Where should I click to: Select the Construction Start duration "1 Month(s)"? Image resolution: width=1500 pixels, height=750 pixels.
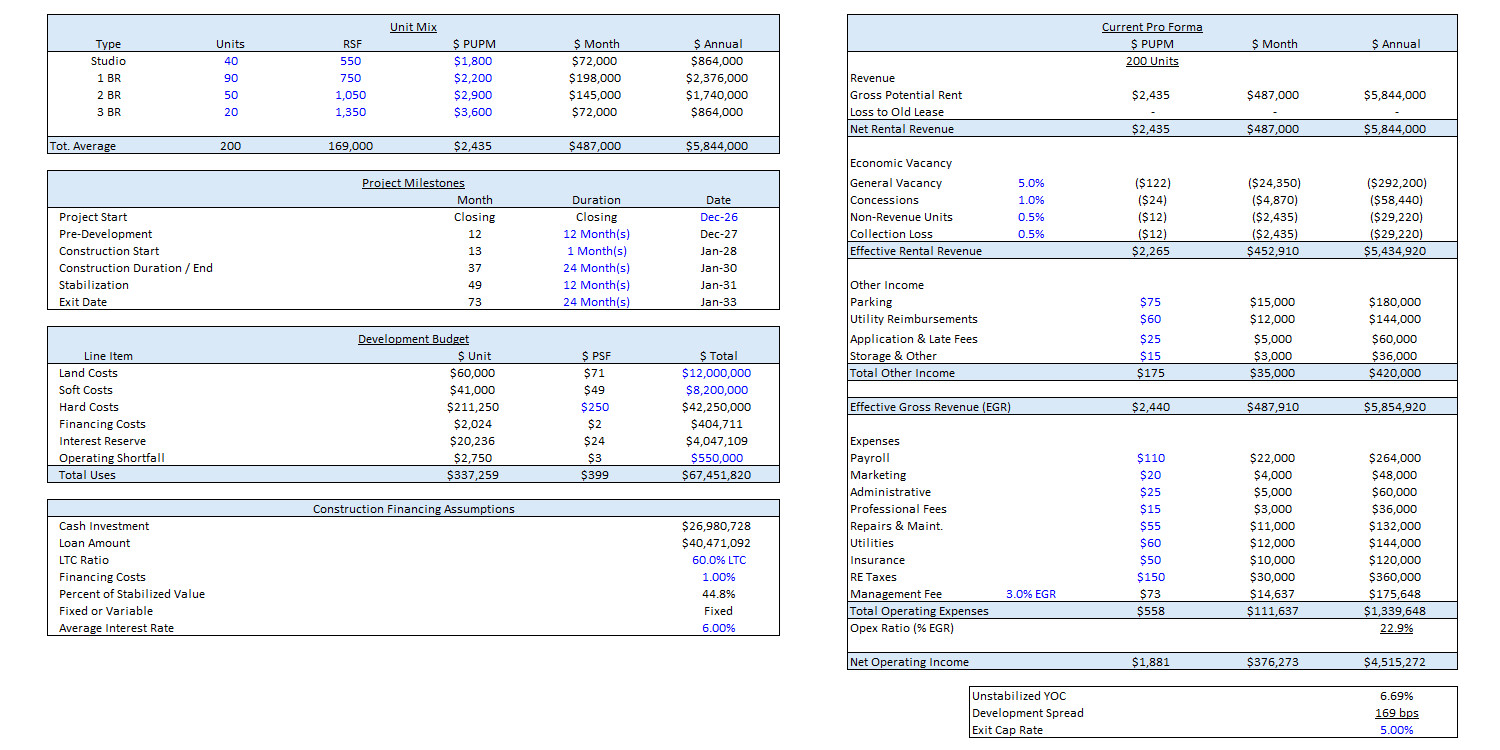click(x=596, y=251)
